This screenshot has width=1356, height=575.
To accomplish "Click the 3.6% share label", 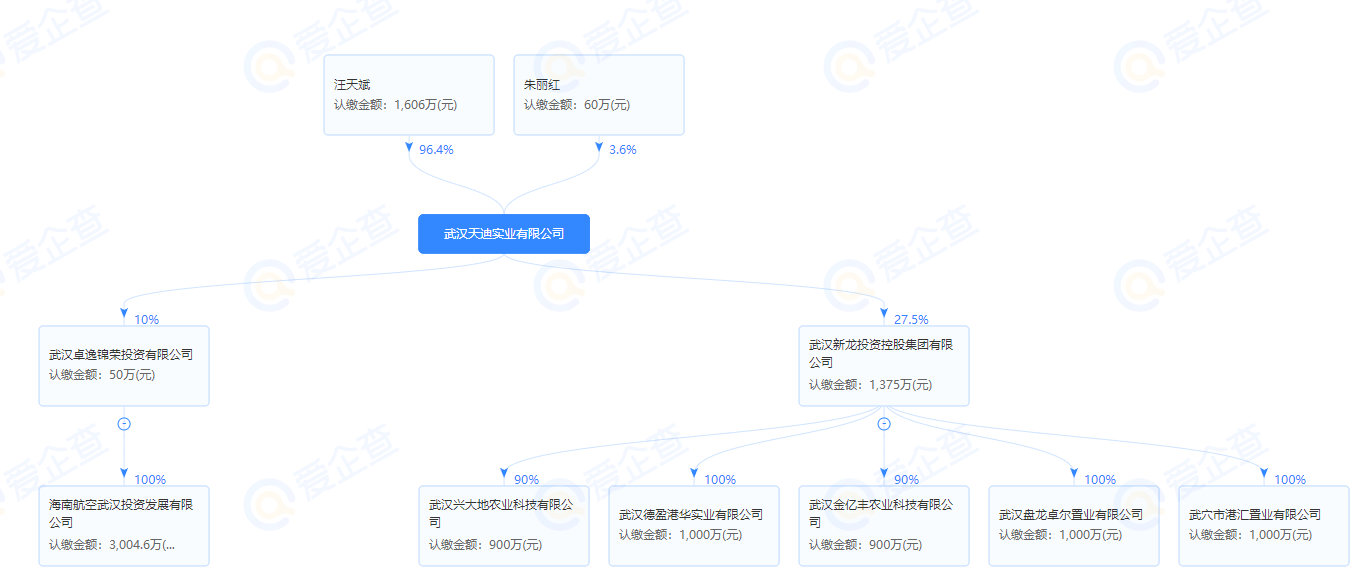I will pyautogui.click(x=623, y=150).
